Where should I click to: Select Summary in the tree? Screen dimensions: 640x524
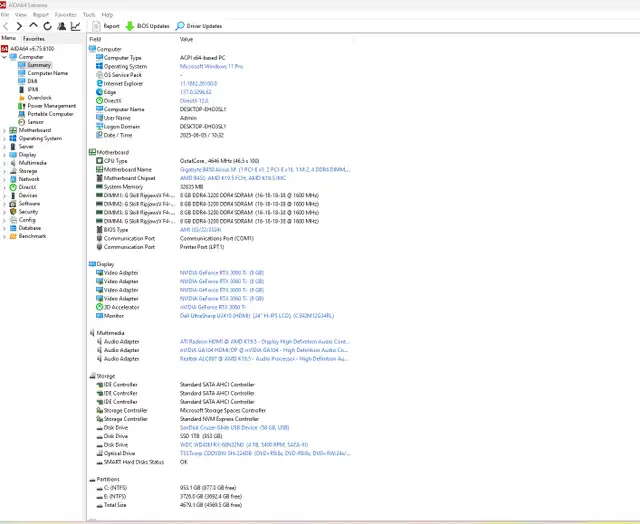[39, 65]
